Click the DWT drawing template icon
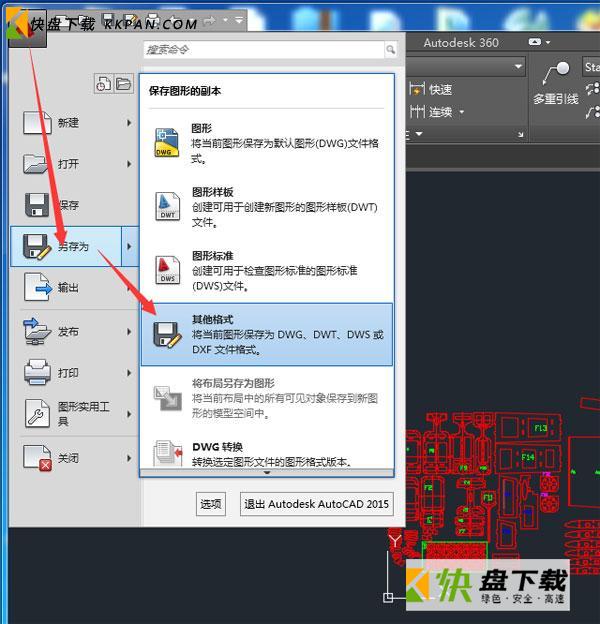600x624 pixels. (167, 206)
